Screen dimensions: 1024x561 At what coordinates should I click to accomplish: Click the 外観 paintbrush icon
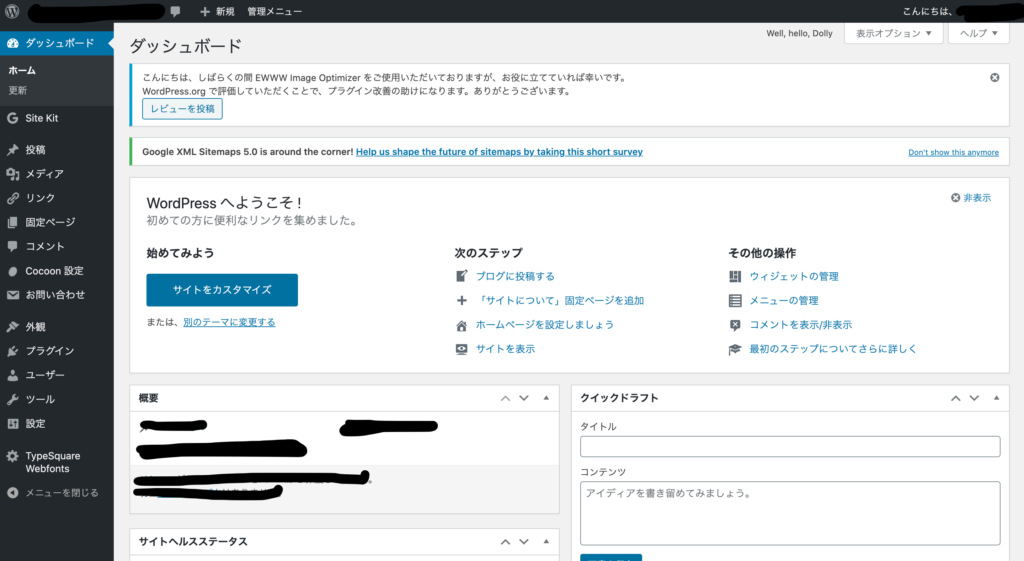point(12,327)
